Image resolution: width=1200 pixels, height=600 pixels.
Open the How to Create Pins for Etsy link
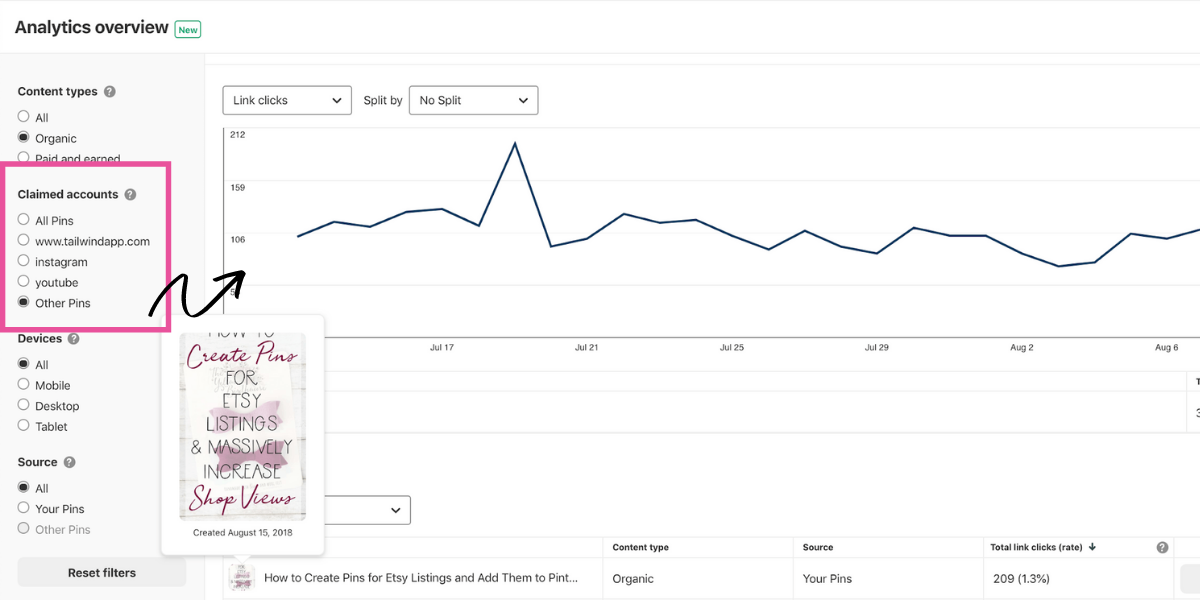[421, 578]
